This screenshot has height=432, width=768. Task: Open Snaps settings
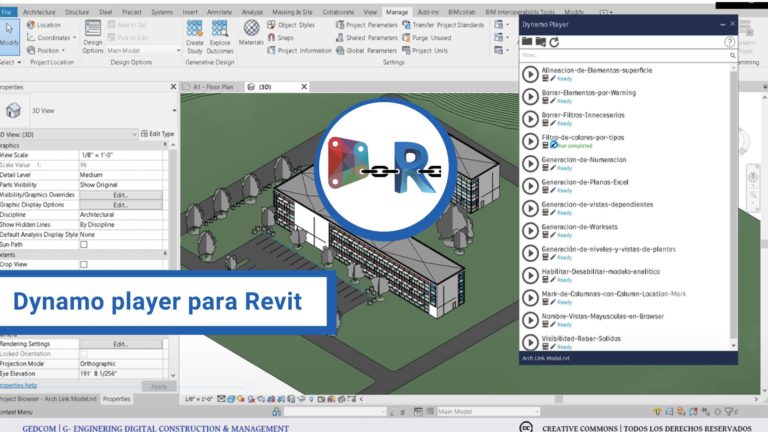281,38
